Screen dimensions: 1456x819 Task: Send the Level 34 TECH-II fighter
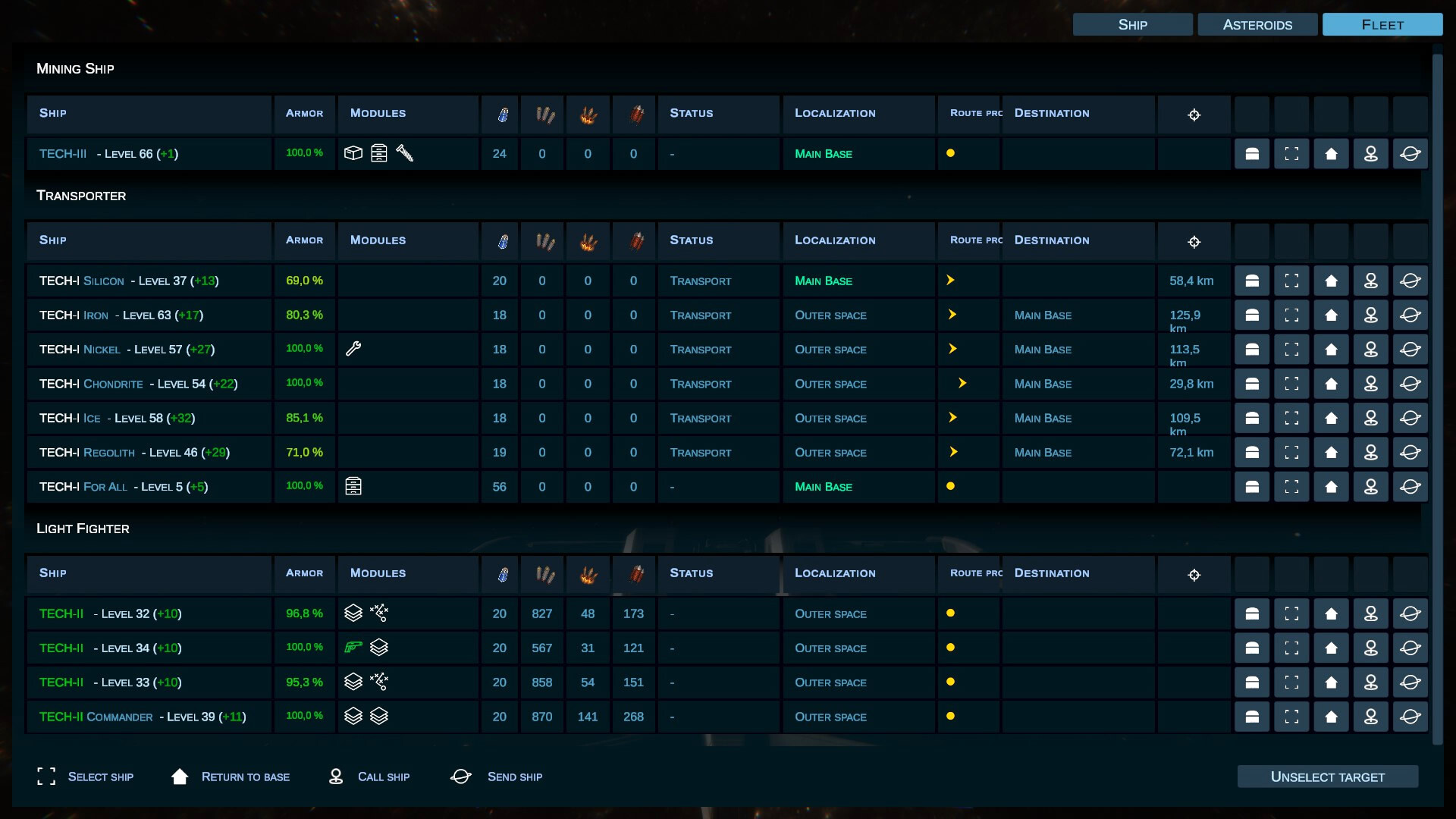tap(1410, 648)
